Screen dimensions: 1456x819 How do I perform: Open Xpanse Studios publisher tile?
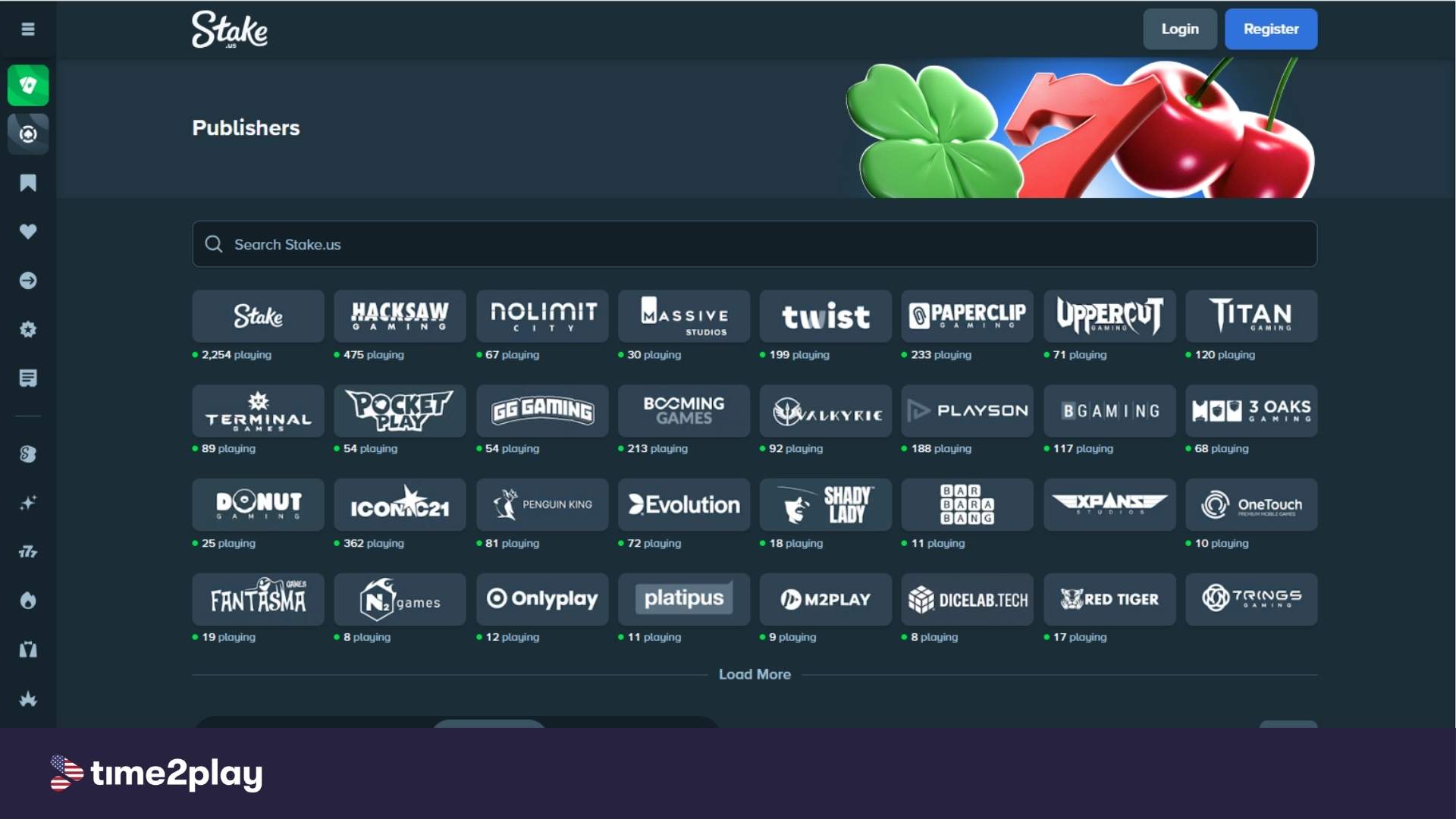tap(1109, 504)
